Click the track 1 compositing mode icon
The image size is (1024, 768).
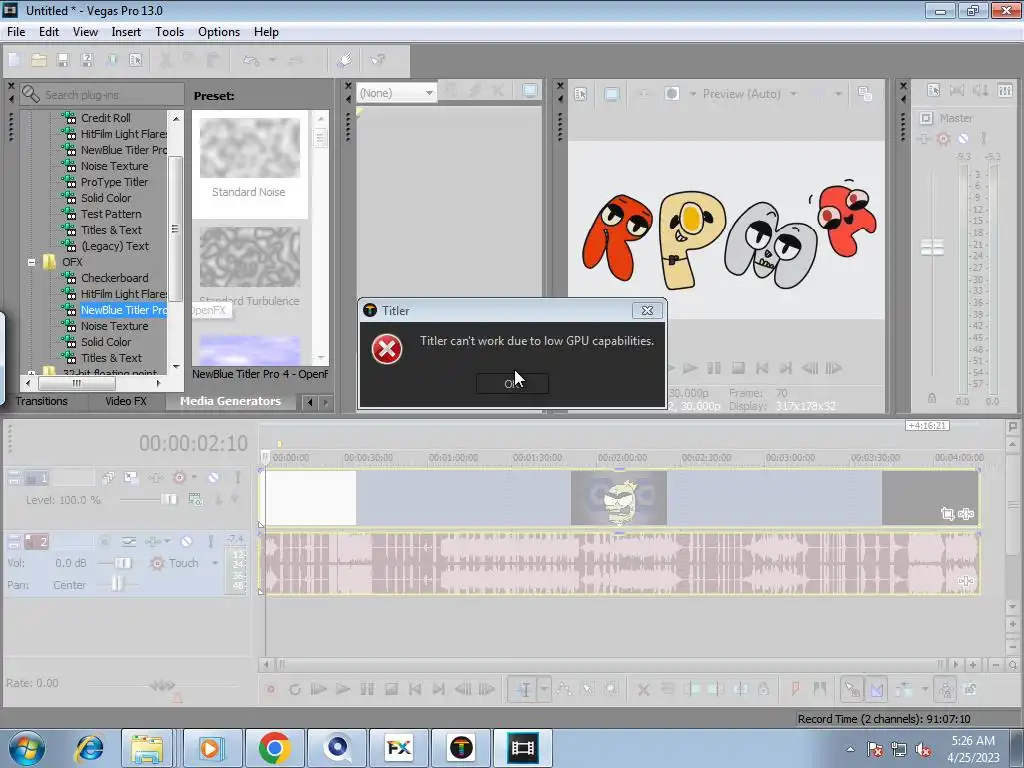[195, 500]
